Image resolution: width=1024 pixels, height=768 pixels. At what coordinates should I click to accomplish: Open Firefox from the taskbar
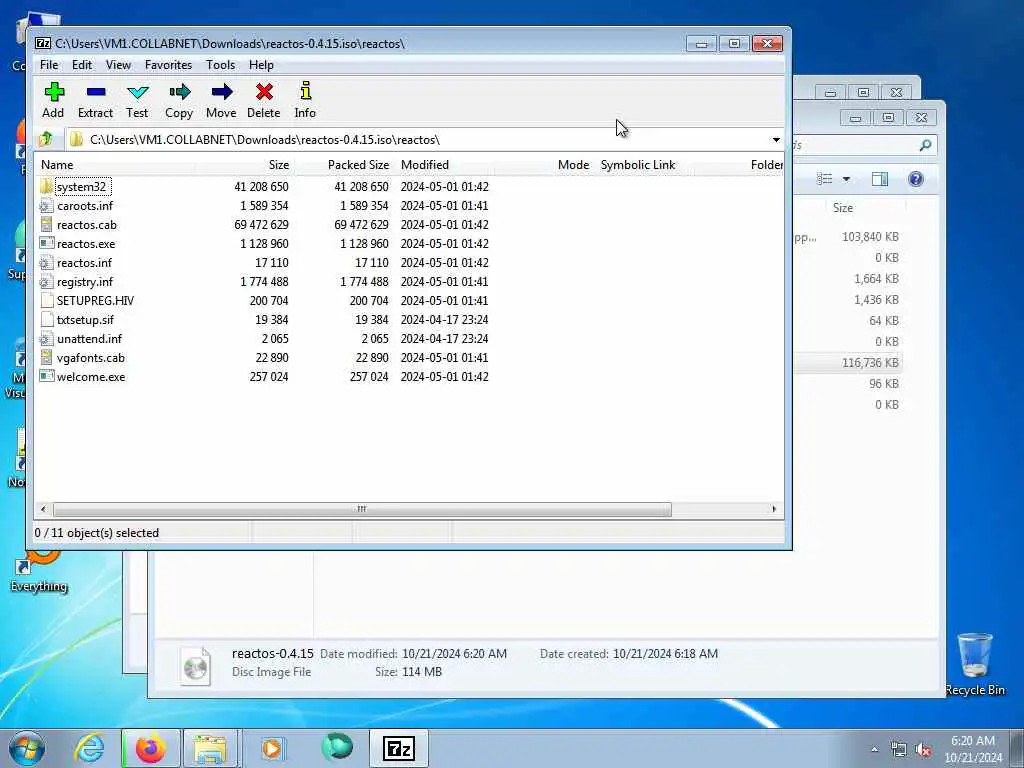[x=150, y=748]
